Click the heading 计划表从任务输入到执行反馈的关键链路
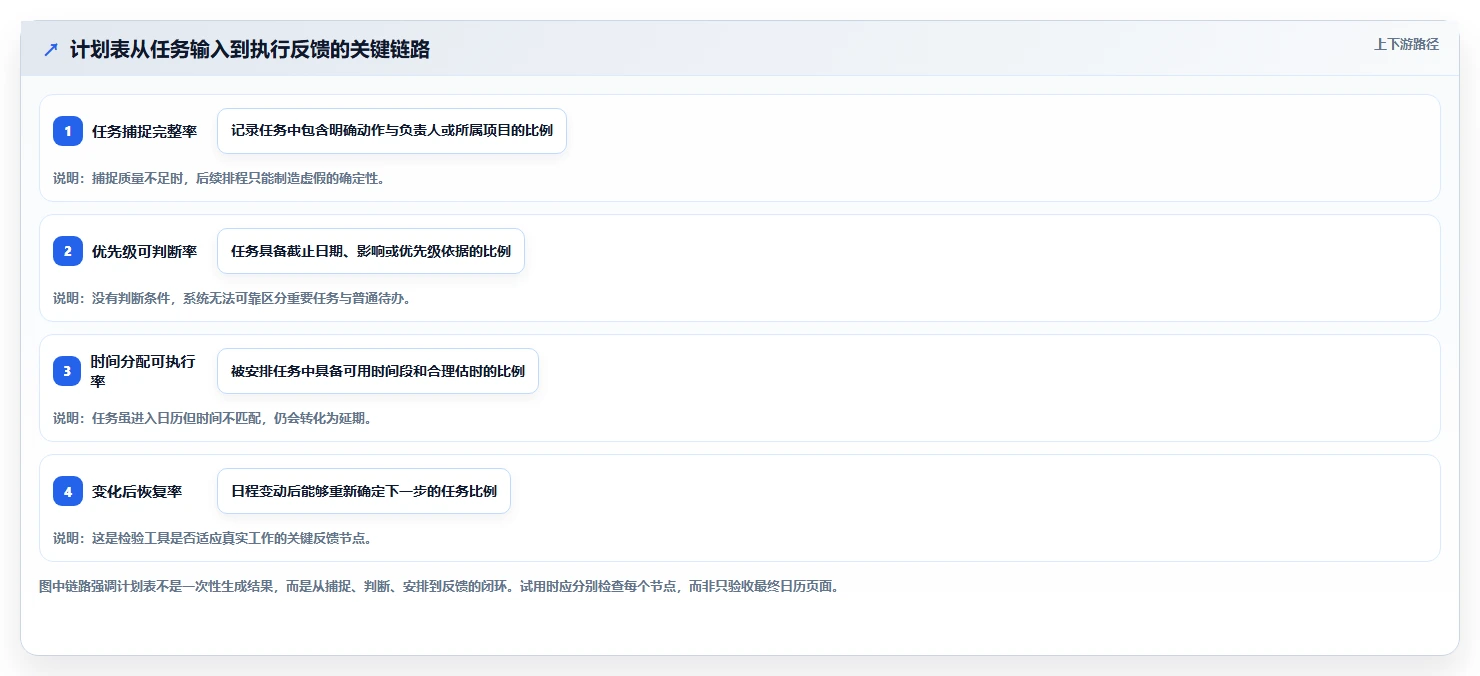This screenshot has height=676, width=1480. click(x=250, y=50)
